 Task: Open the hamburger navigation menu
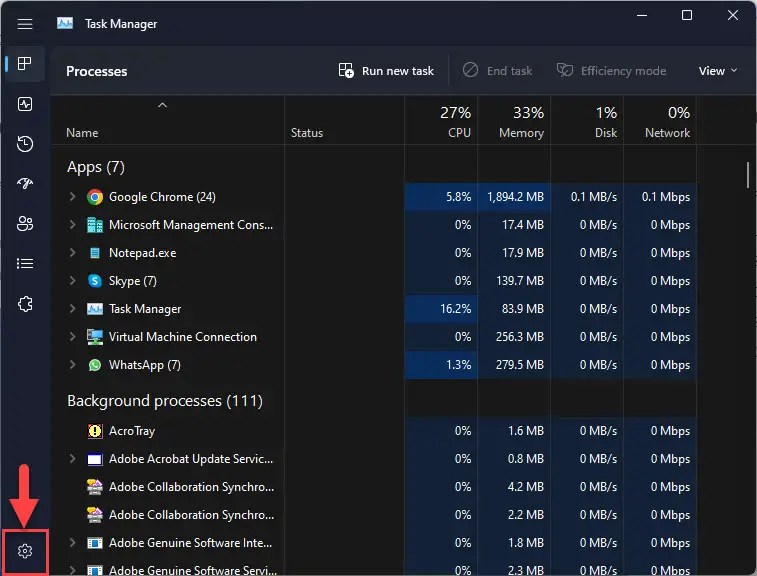tap(25, 24)
